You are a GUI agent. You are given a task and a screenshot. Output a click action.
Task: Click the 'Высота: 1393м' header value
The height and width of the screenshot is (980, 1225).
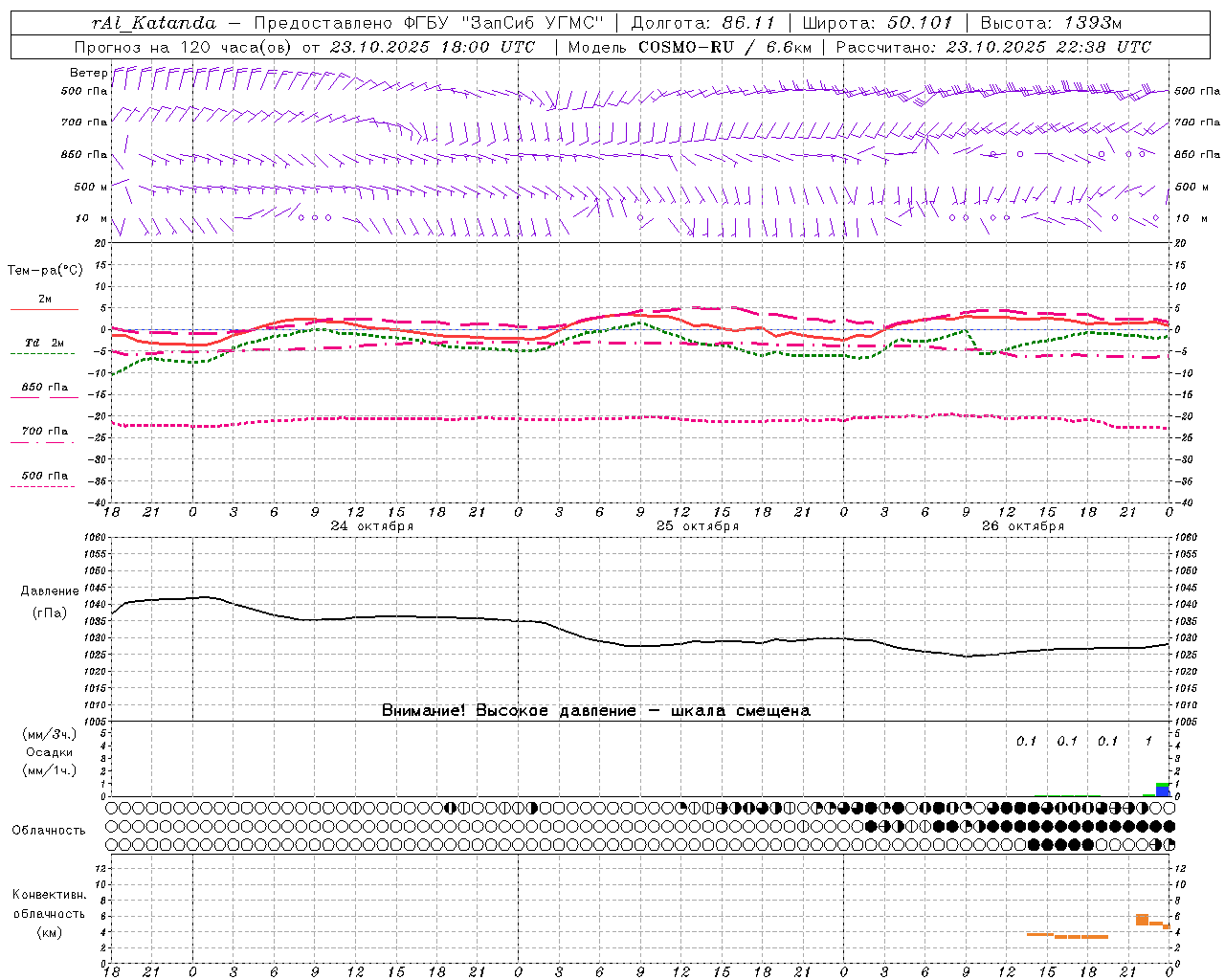point(1051,23)
